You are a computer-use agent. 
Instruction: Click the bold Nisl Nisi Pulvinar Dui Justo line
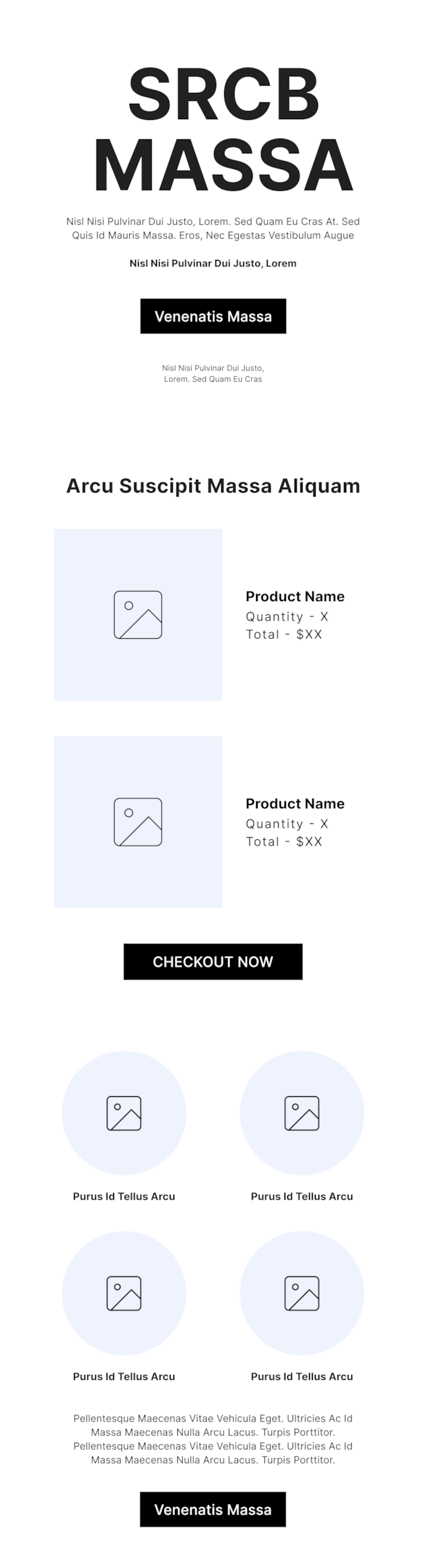pyautogui.click(x=213, y=263)
